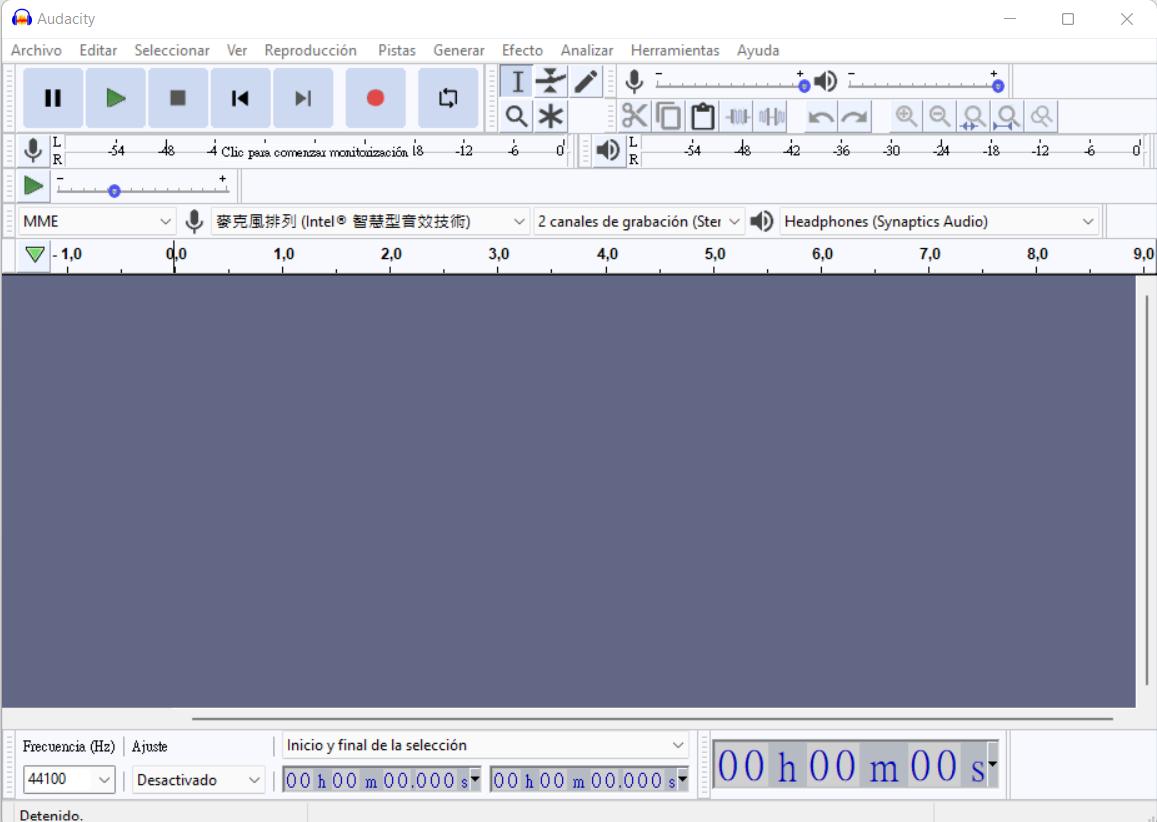Click the recording meter microphone icon

(x=32, y=151)
